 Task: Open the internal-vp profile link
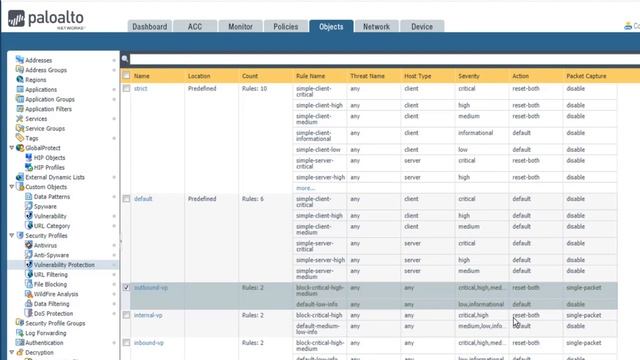coord(148,315)
